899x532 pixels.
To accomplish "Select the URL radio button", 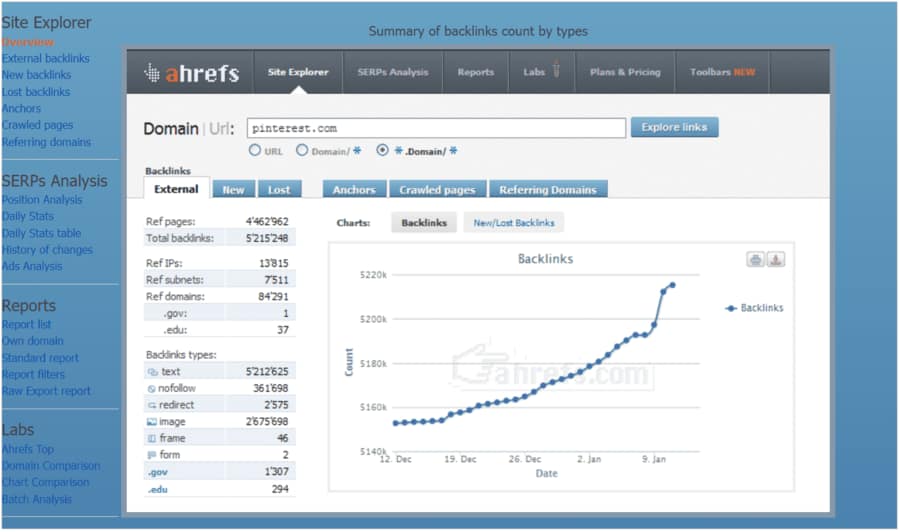I will pyautogui.click(x=255, y=150).
